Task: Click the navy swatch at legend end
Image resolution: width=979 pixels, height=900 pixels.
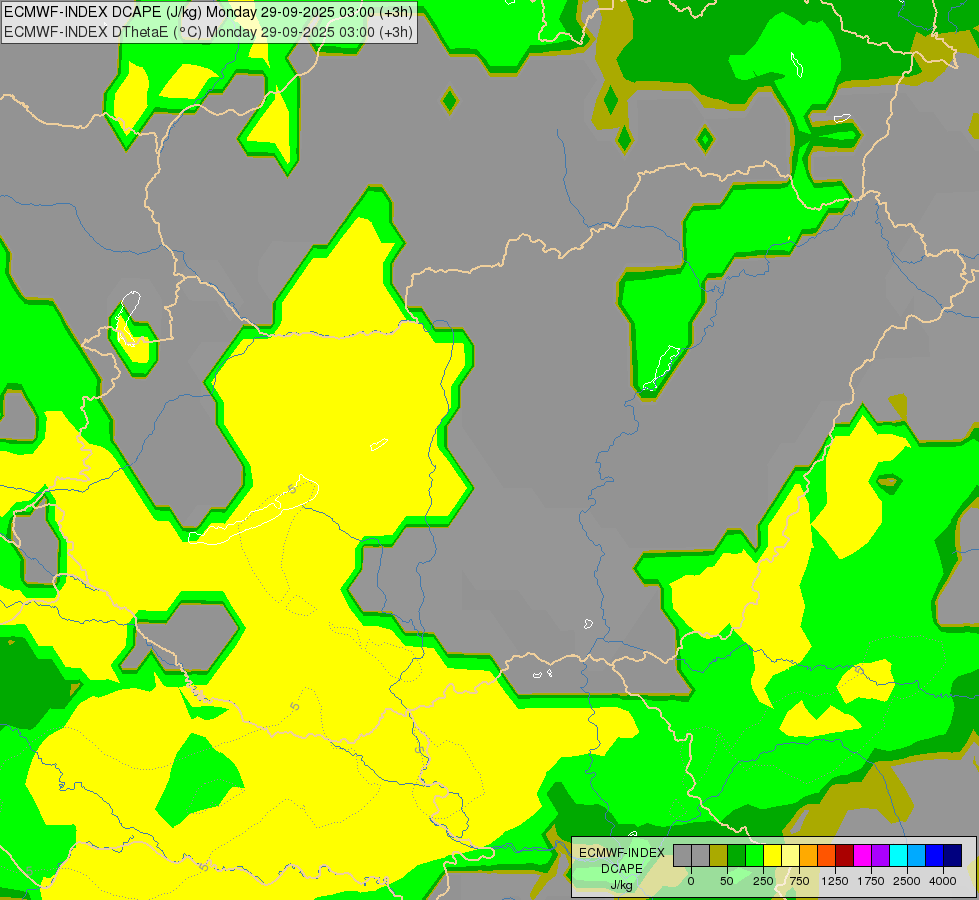Action: (x=953, y=855)
